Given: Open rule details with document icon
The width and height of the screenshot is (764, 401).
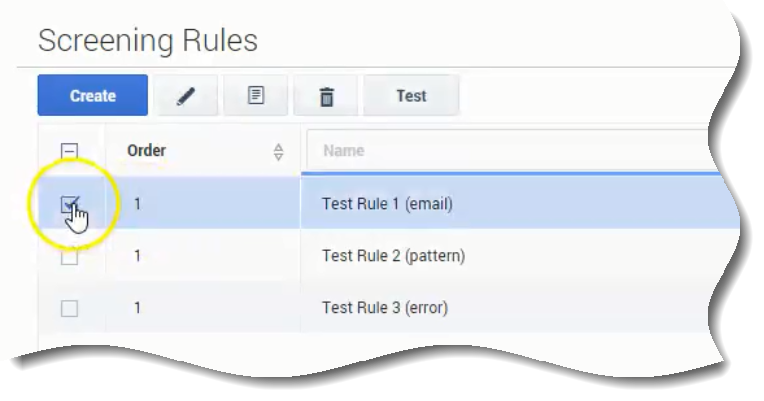Looking at the screenshot, I should tap(256, 96).
